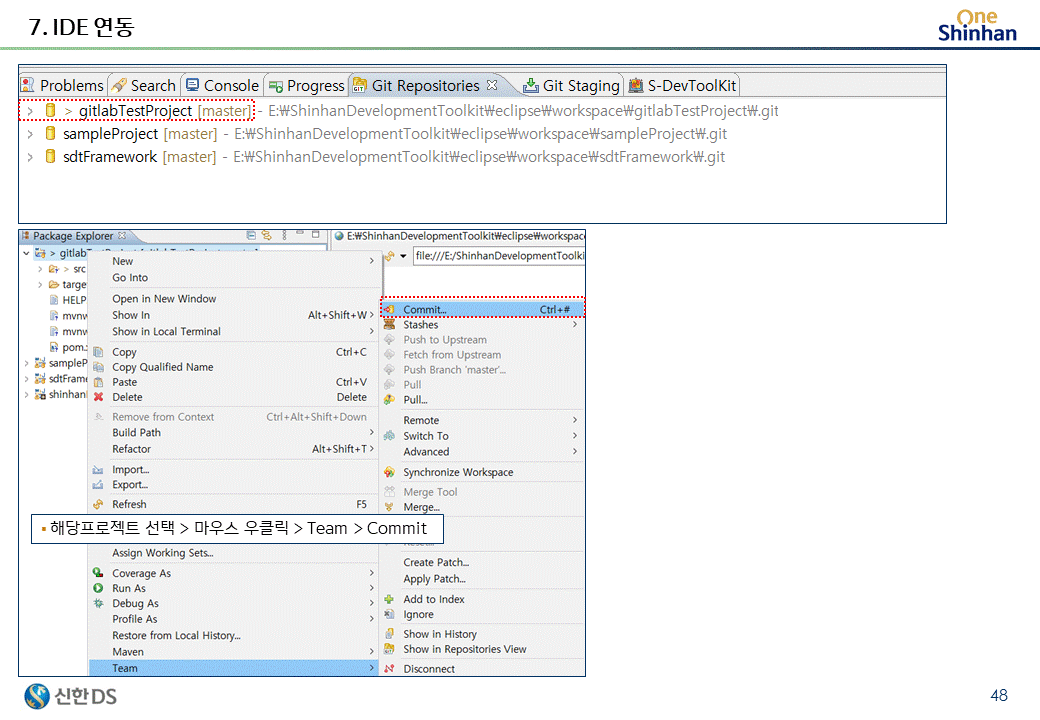Click Show in Repositories View

(x=483, y=649)
